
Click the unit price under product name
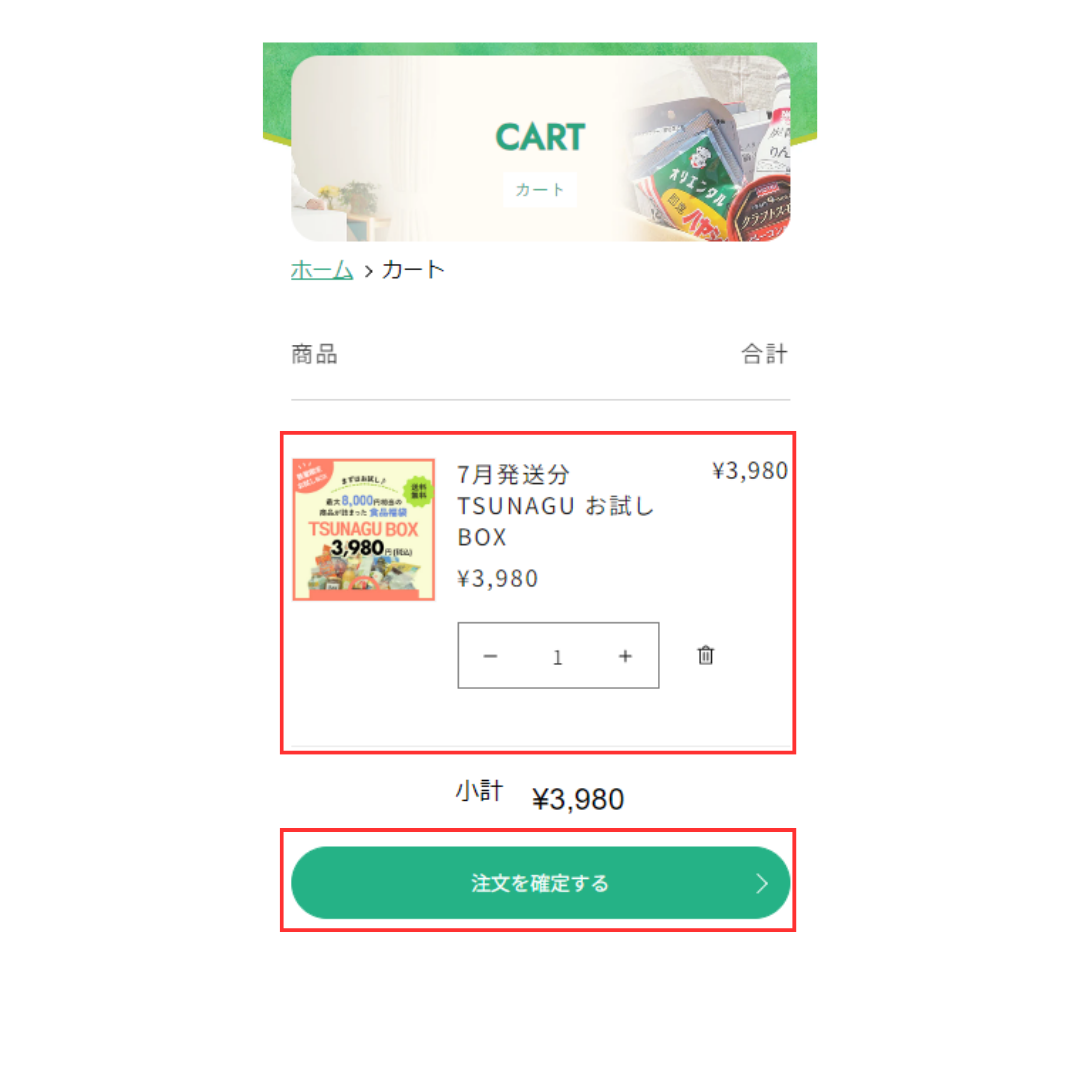497,579
